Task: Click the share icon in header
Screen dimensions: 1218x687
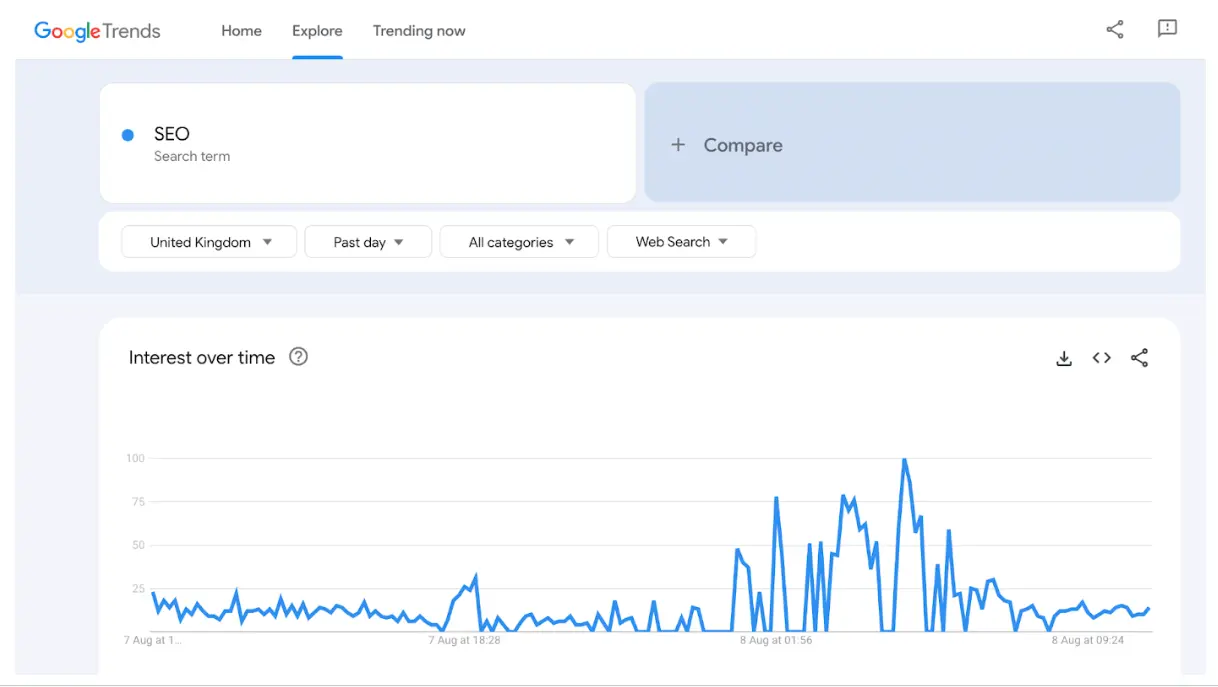Action: click(x=1115, y=29)
